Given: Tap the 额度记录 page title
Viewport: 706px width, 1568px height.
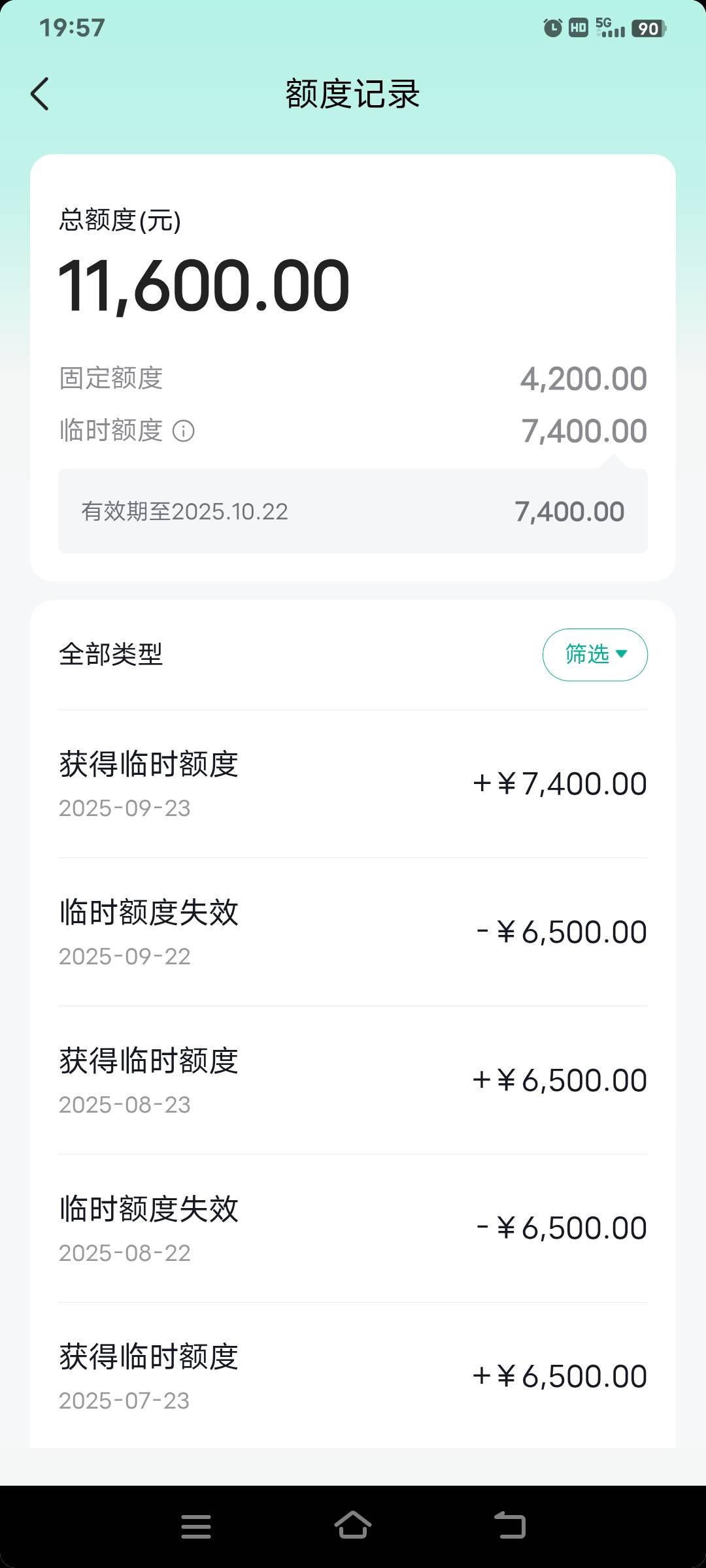Looking at the screenshot, I should pos(353,94).
